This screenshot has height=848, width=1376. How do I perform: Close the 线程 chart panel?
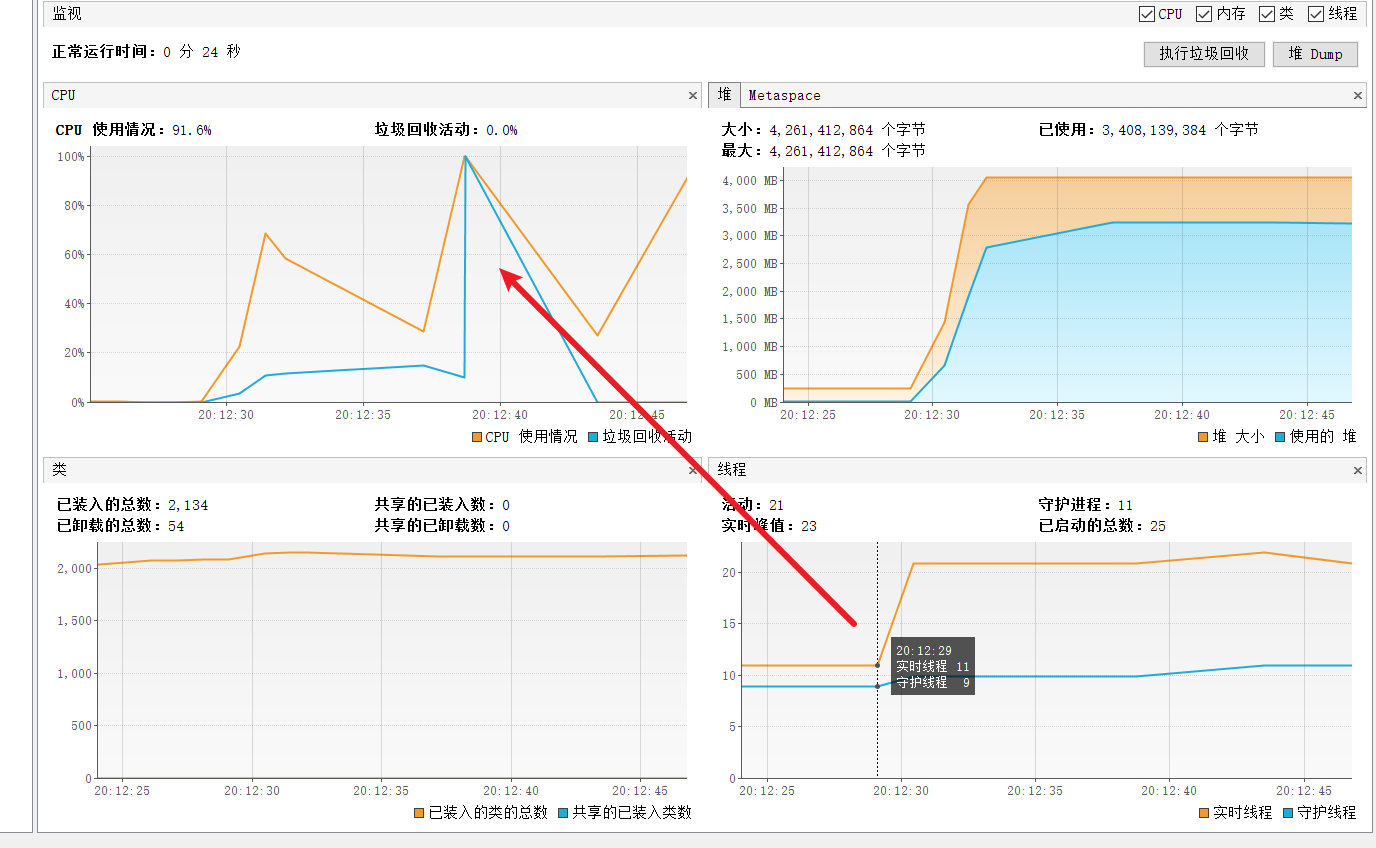tap(1358, 470)
